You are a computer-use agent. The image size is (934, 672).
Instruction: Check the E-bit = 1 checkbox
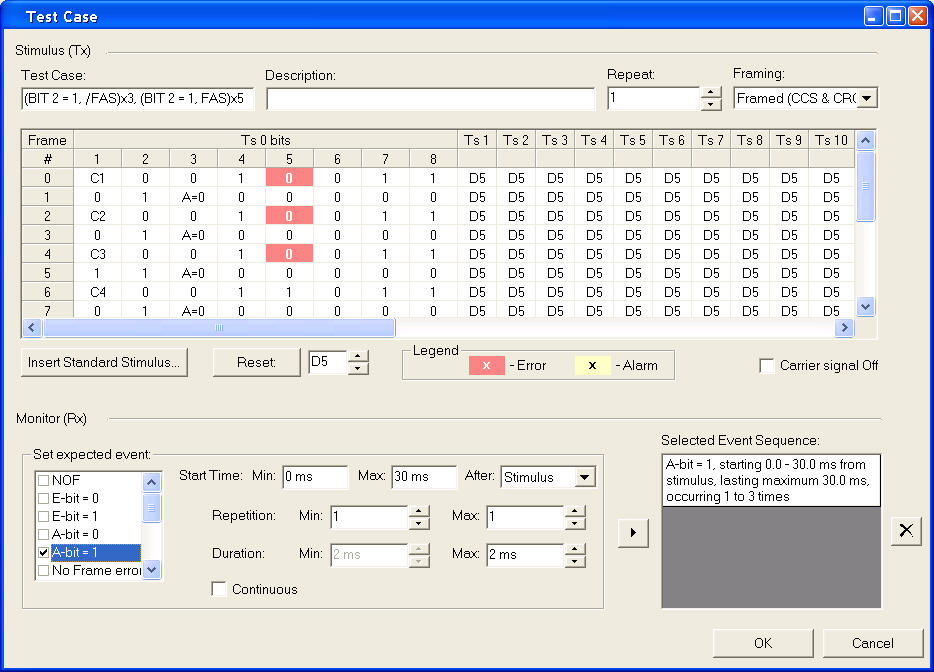pyautogui.click(x=43, y=516)
